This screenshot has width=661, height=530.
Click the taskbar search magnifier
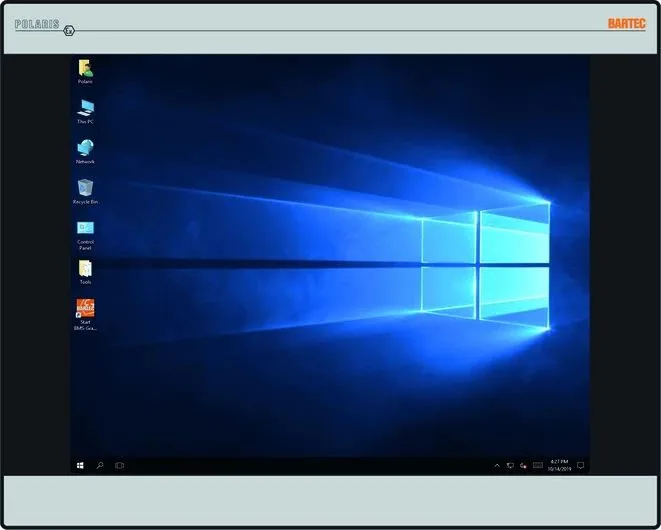pyautogui.click(x=100, y=466)
